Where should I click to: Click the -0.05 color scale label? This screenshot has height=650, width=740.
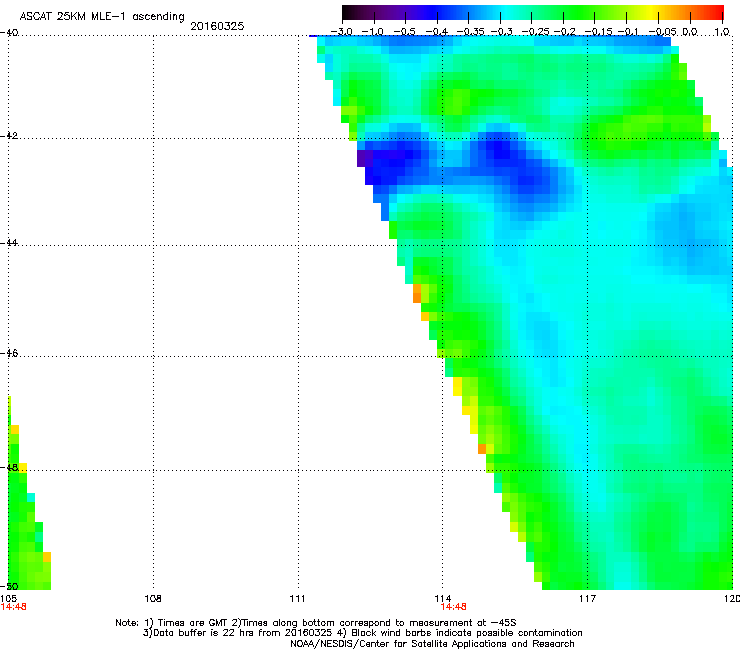[x=663, y=32]
